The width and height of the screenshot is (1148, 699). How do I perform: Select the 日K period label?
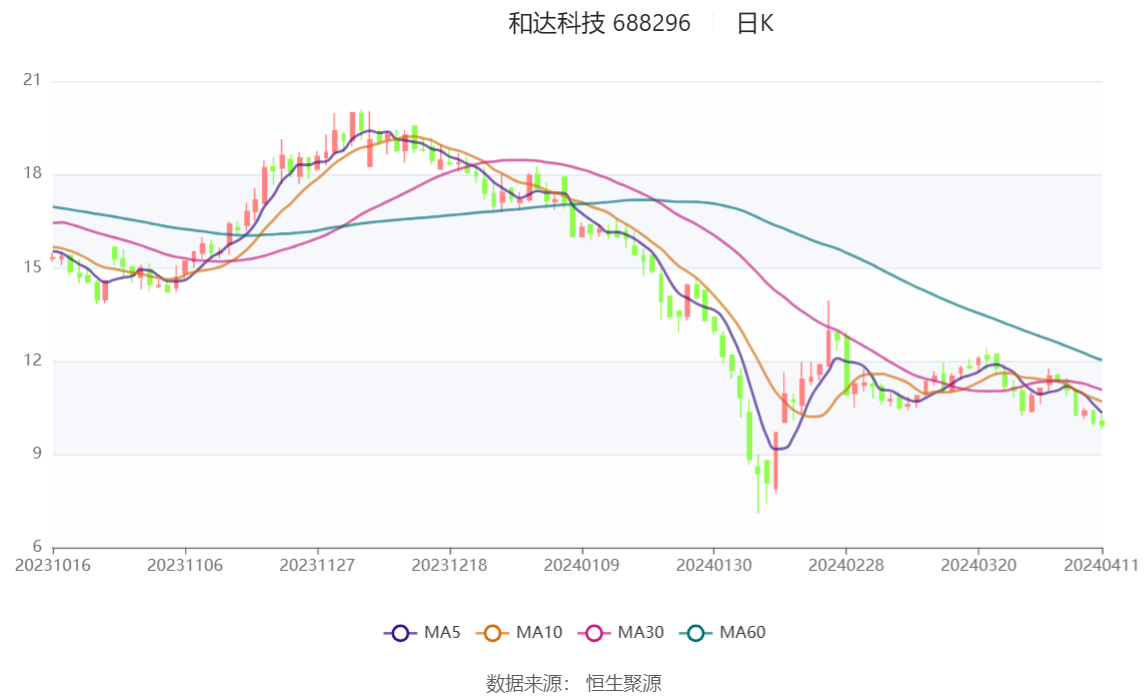coord(755,24)
